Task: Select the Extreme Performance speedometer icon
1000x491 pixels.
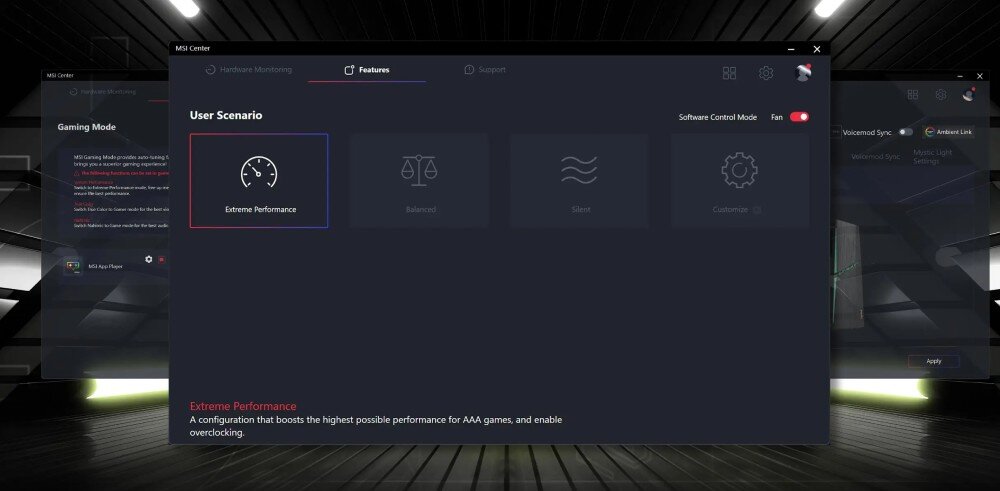Action: (259, 172)
